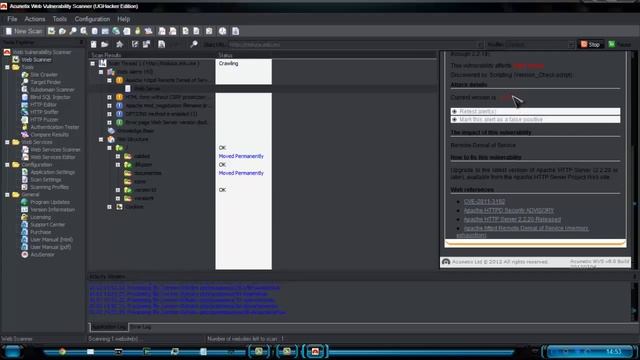Click the clock scheduler icon in main toolbar

[222, 31]
